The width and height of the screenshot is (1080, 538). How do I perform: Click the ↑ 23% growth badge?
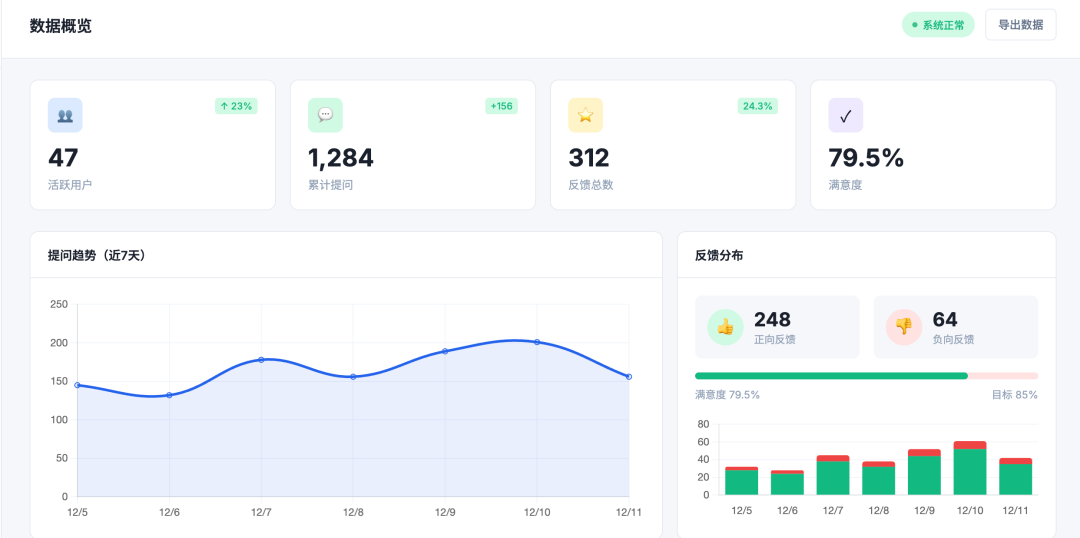click(236, 106)
